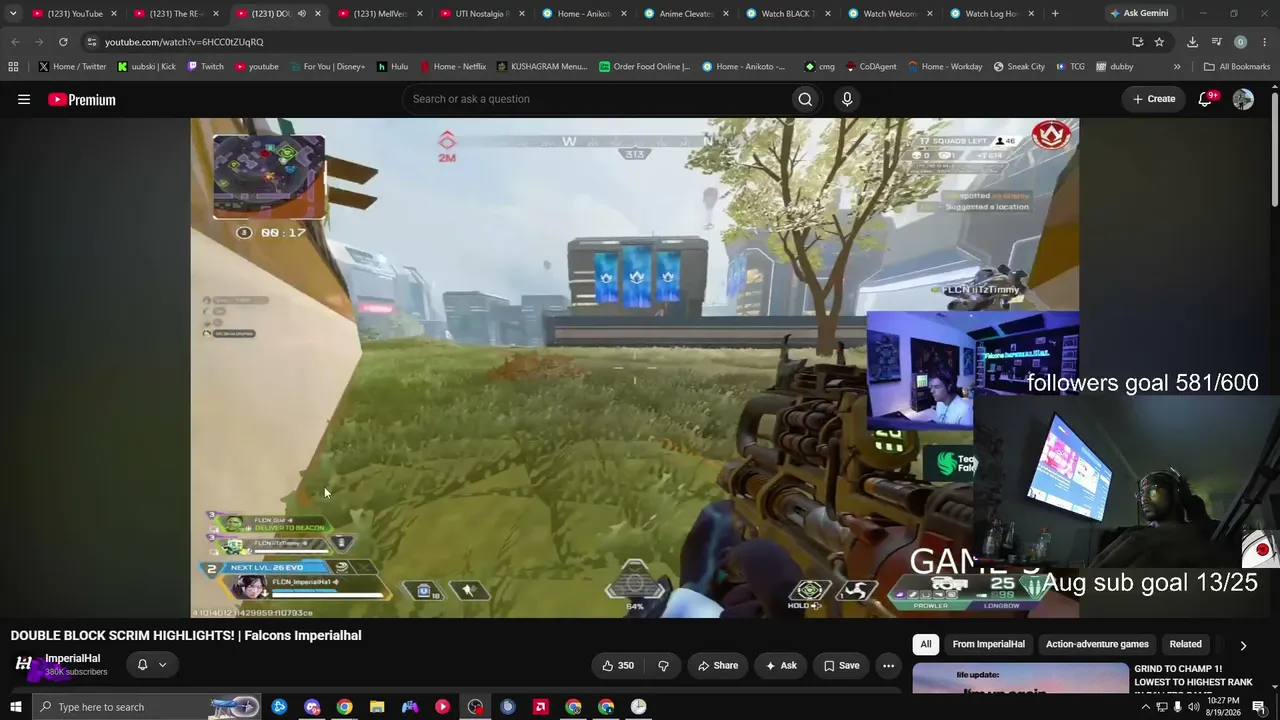The width and height of the screenshot is (1280, 720).
Task: Open the Create menu
Action: pyautogui.click(x=1153, y=99)
